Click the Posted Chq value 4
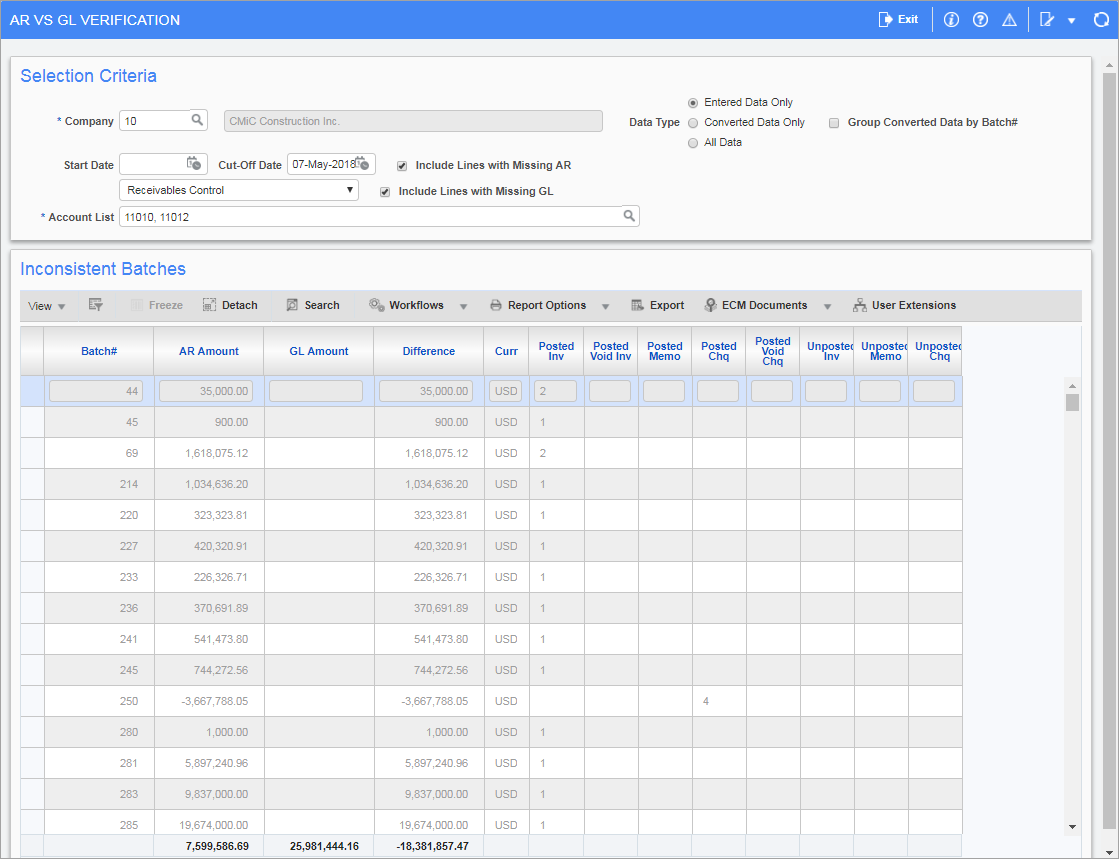Screen dimensions: 1119x859 706,701
